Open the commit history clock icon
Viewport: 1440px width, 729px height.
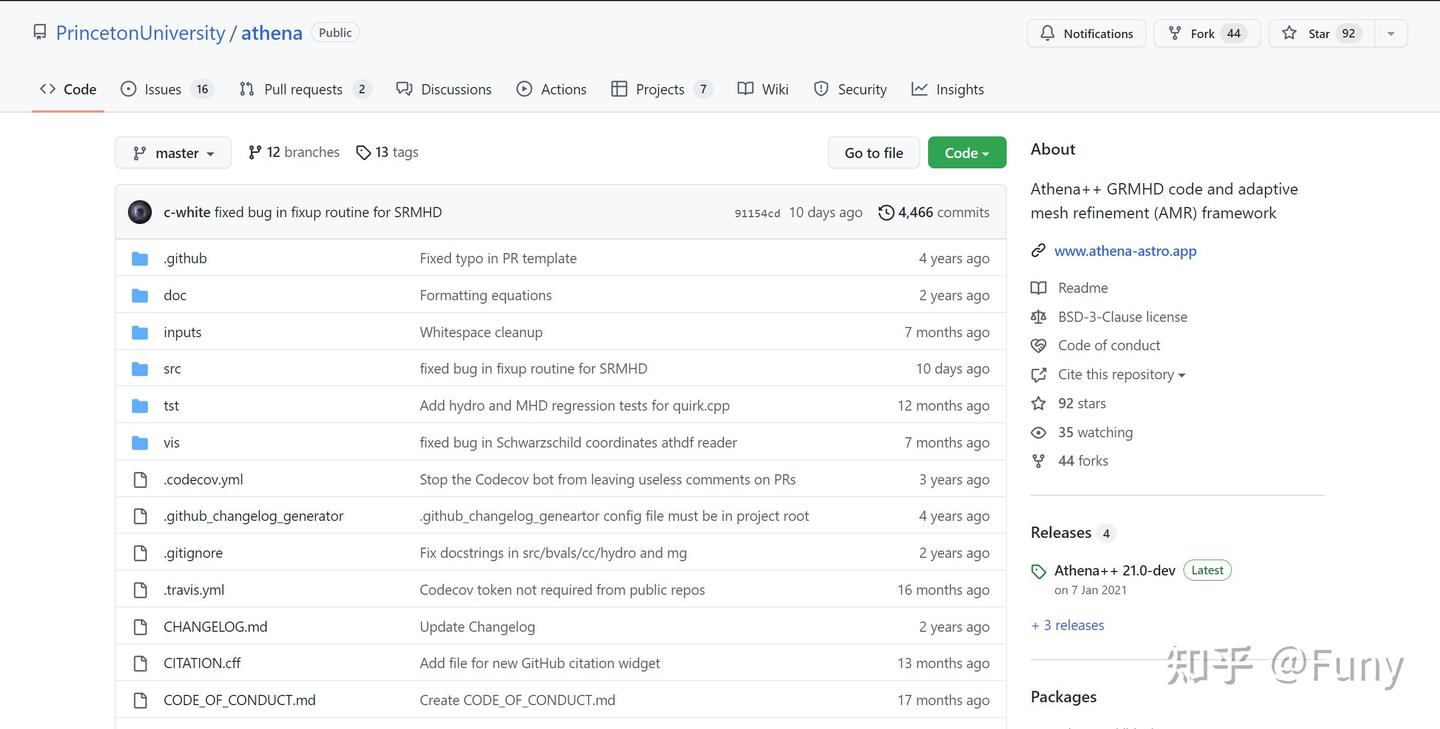(886, 212)
